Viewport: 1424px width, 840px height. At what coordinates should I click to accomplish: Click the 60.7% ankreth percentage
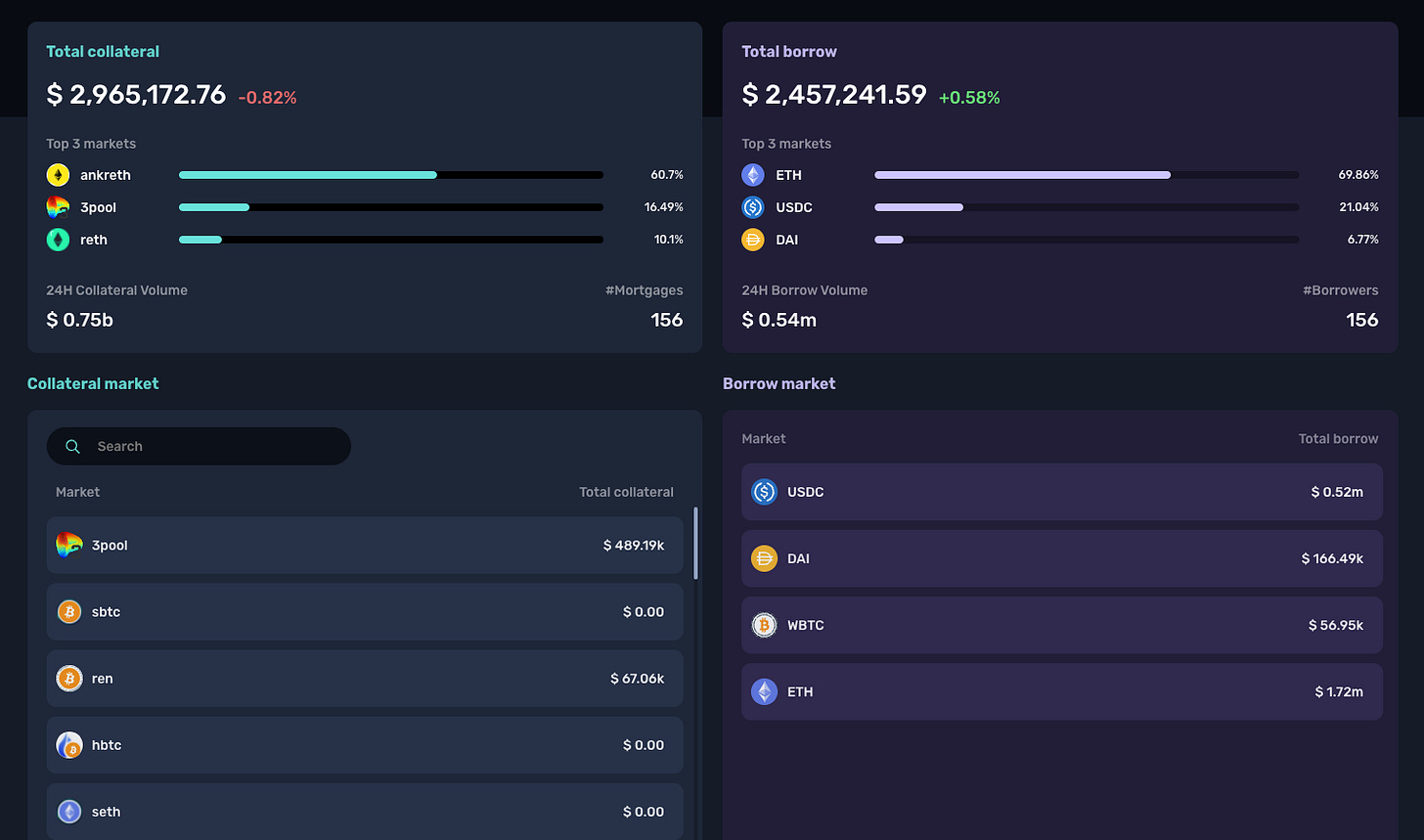[x=667, y=175]
